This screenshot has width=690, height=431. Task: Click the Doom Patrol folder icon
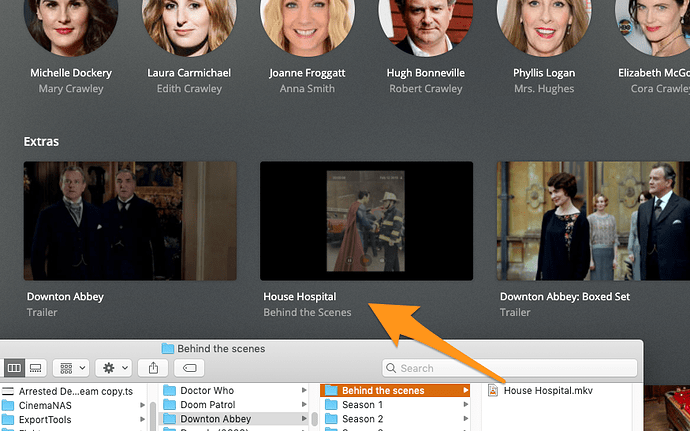point(169,405)
